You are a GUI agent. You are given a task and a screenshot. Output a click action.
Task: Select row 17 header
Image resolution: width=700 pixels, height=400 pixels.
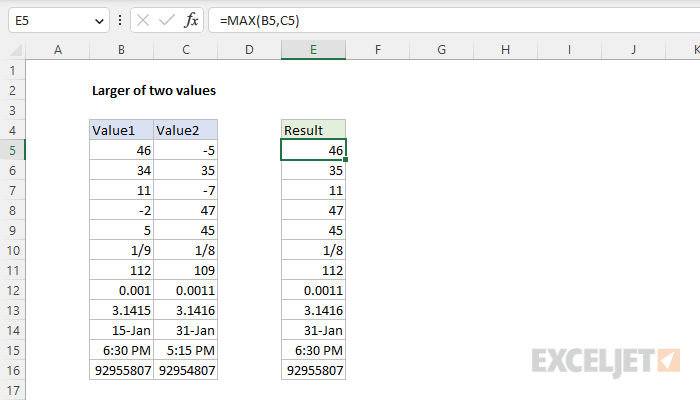coord(12,391)
